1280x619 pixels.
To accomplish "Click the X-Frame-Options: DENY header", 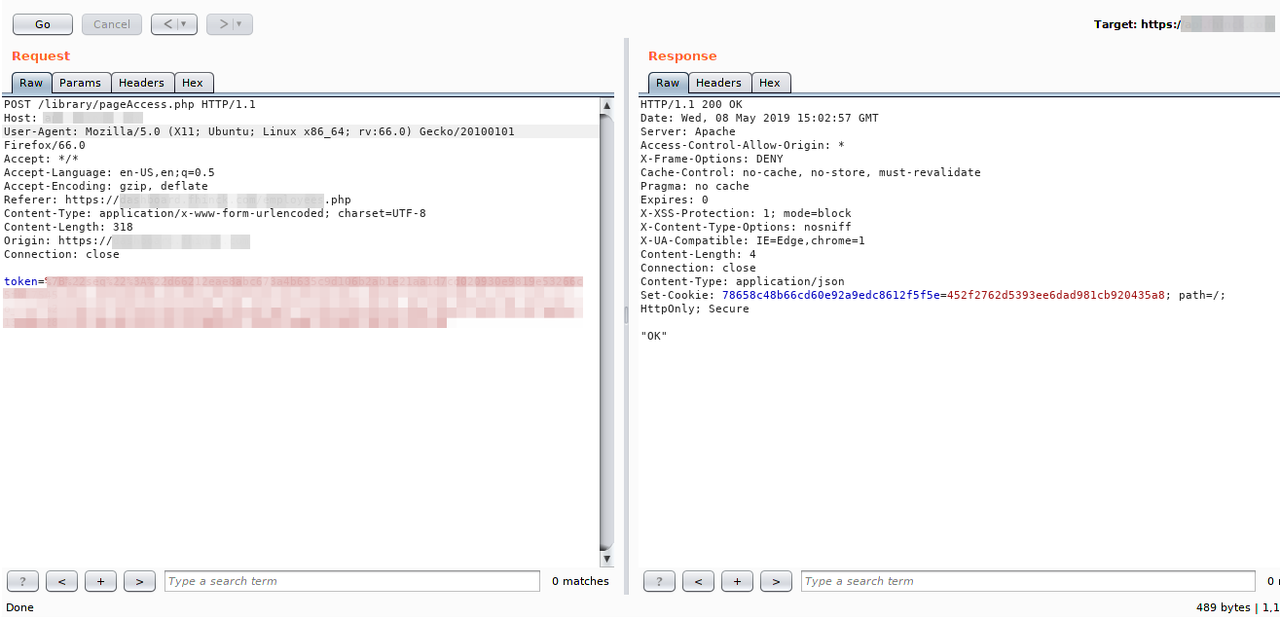I will (712, 159).
